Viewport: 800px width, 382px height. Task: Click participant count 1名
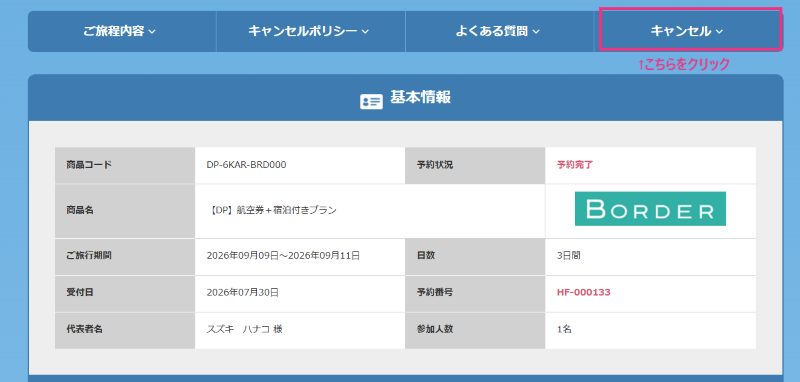click(x=564, y=329)
